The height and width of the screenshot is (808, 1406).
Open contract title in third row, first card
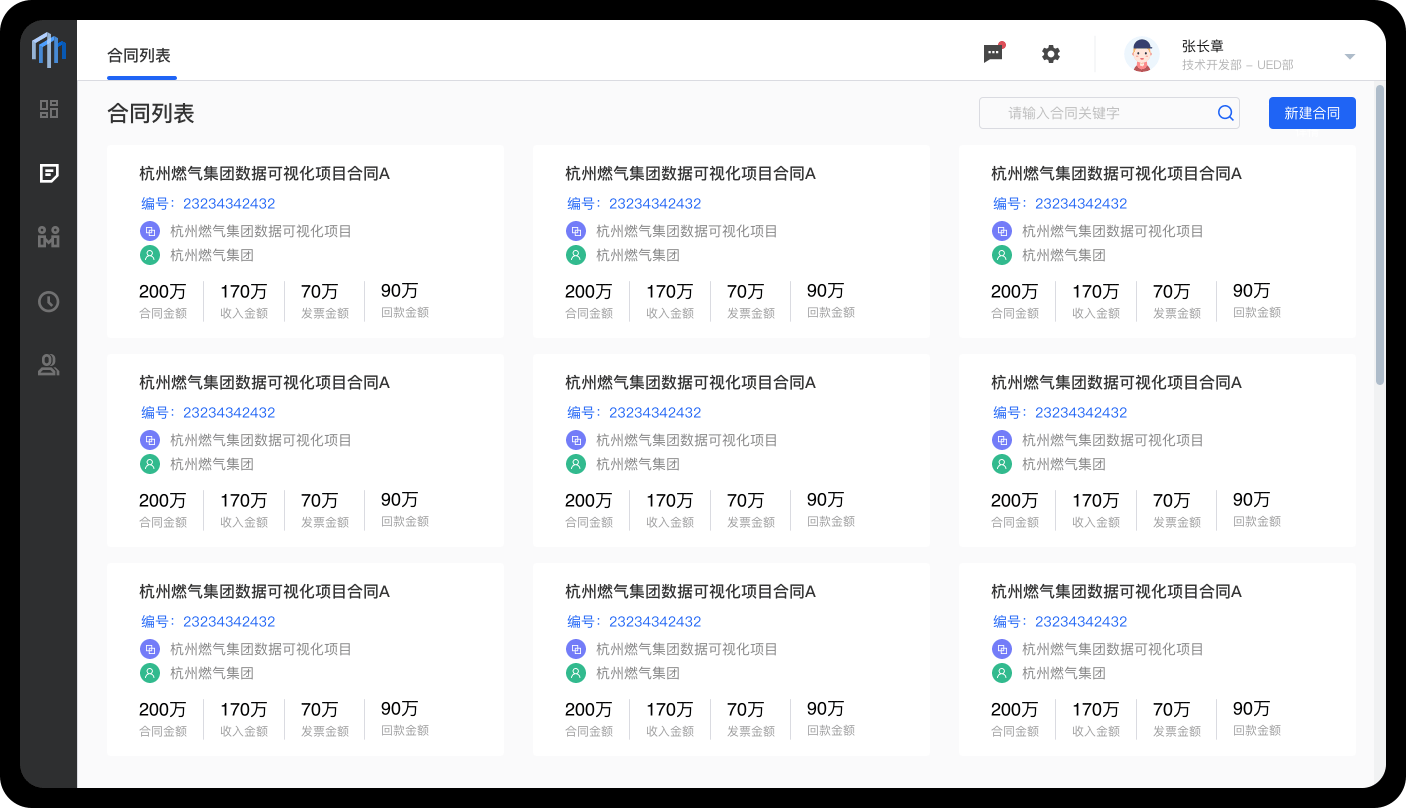pos(264,591)
